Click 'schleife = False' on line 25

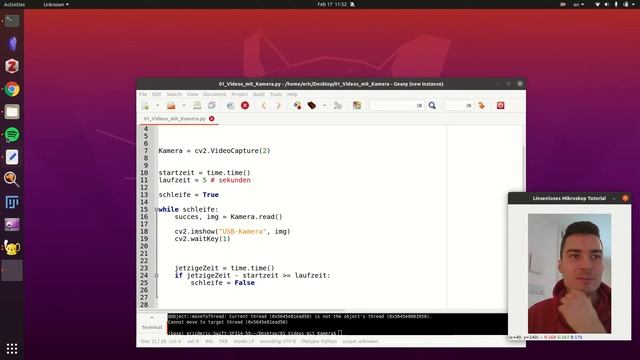coord(222,283)
